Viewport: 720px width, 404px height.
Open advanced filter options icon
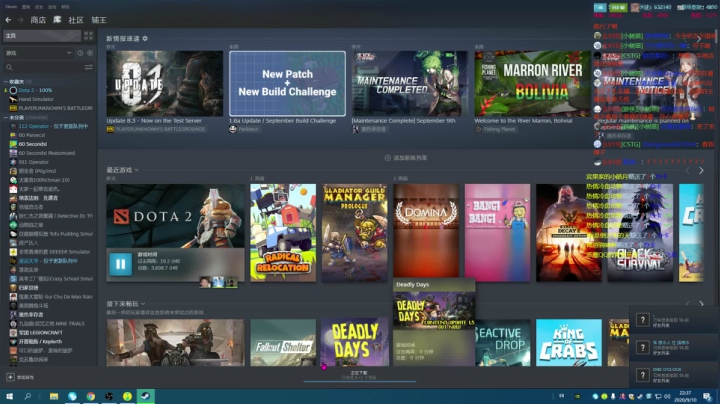tap(89, 67)
